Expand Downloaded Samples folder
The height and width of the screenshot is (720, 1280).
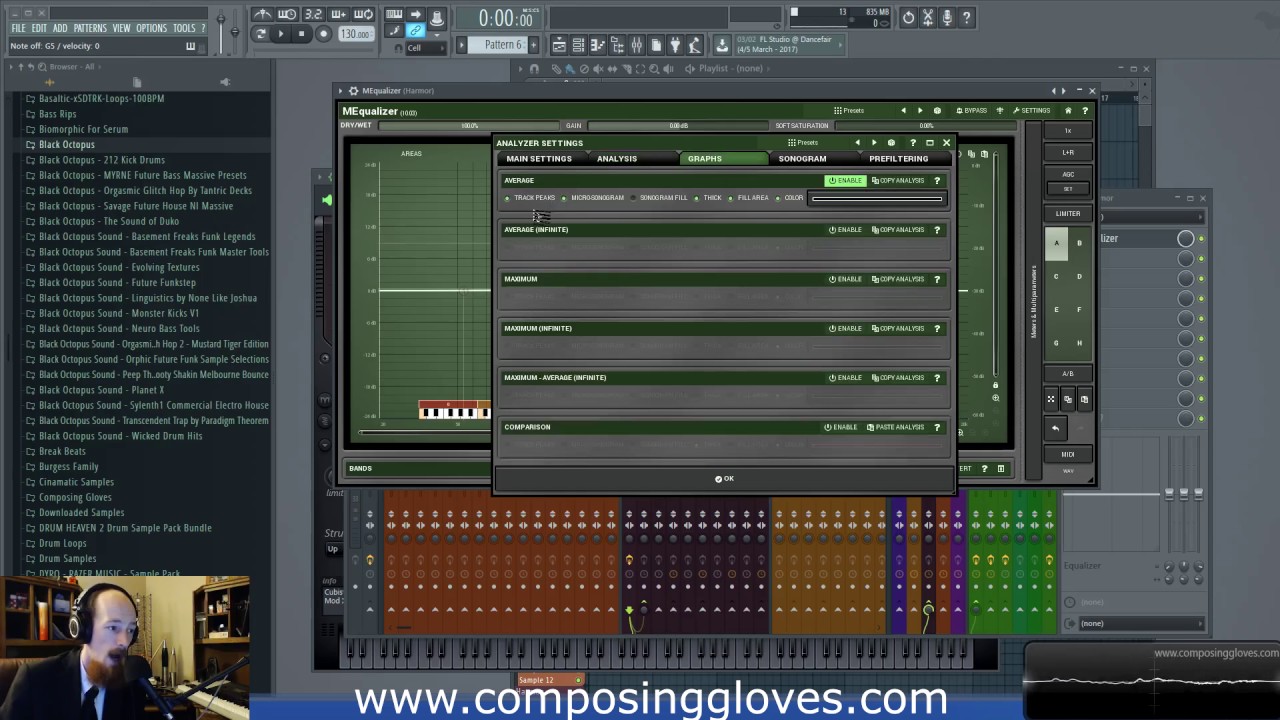pyautogui.click(x=81, y=512)
